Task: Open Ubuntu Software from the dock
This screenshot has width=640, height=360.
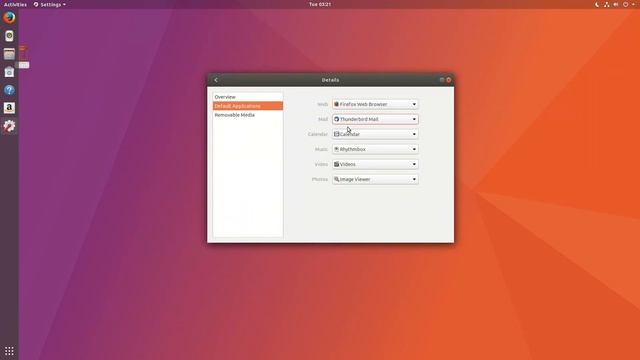Action: point(9,72)
